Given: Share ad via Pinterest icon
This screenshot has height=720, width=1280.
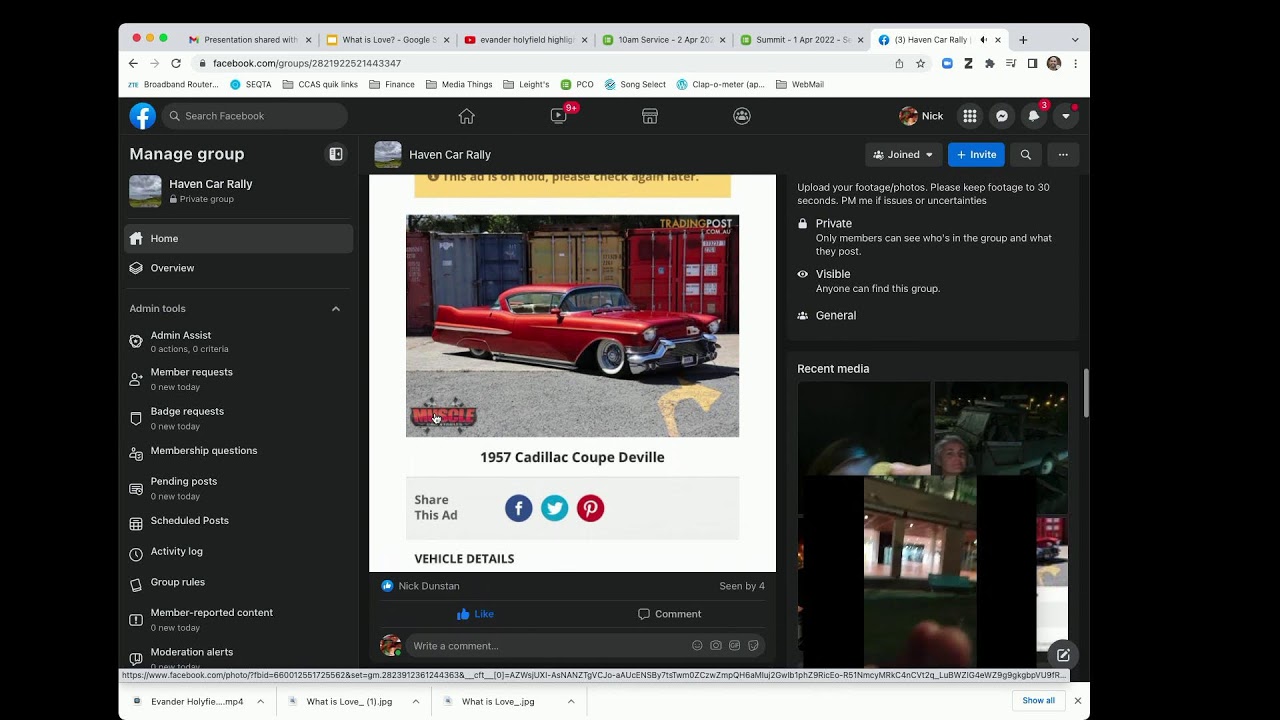Looking at the screenshot, I should pyautogui.click(x=590, y=508).
